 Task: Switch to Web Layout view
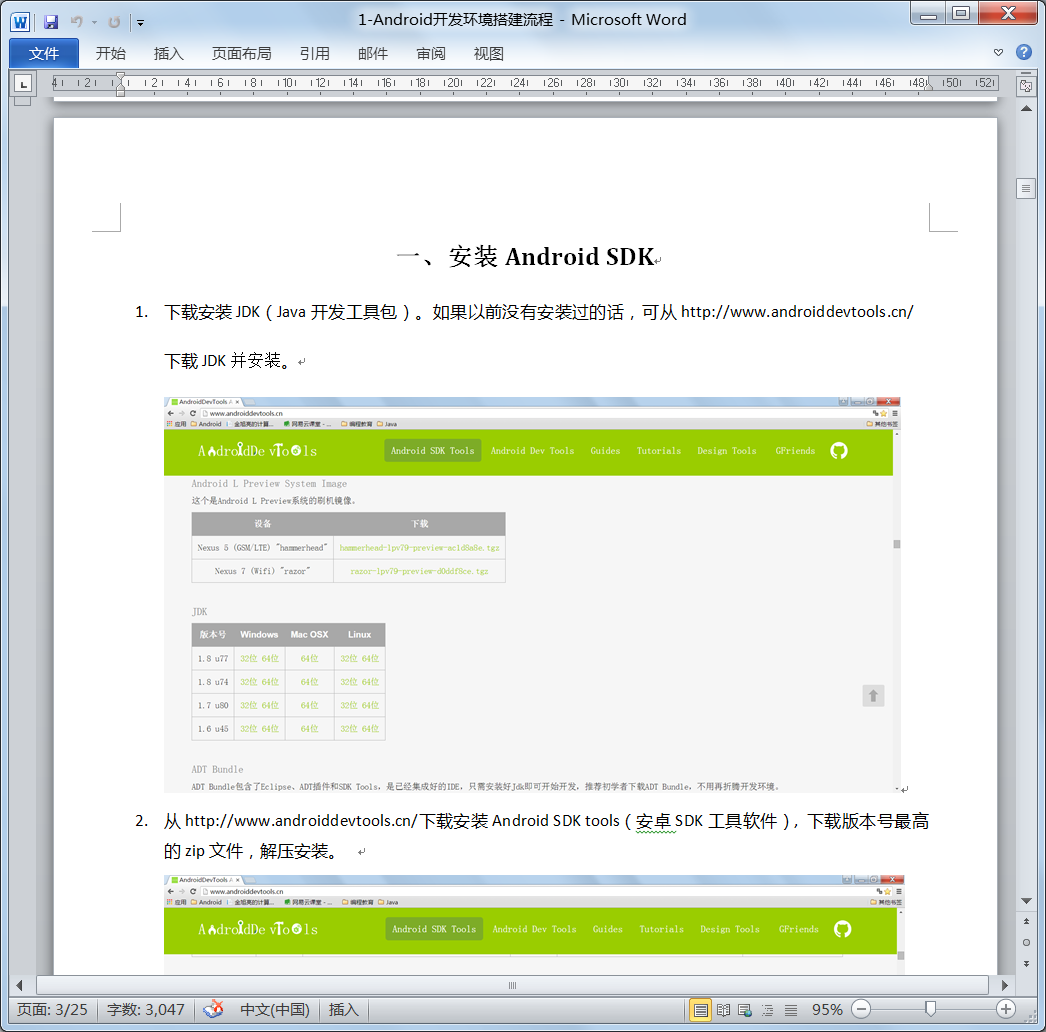tap(745, 1010)
